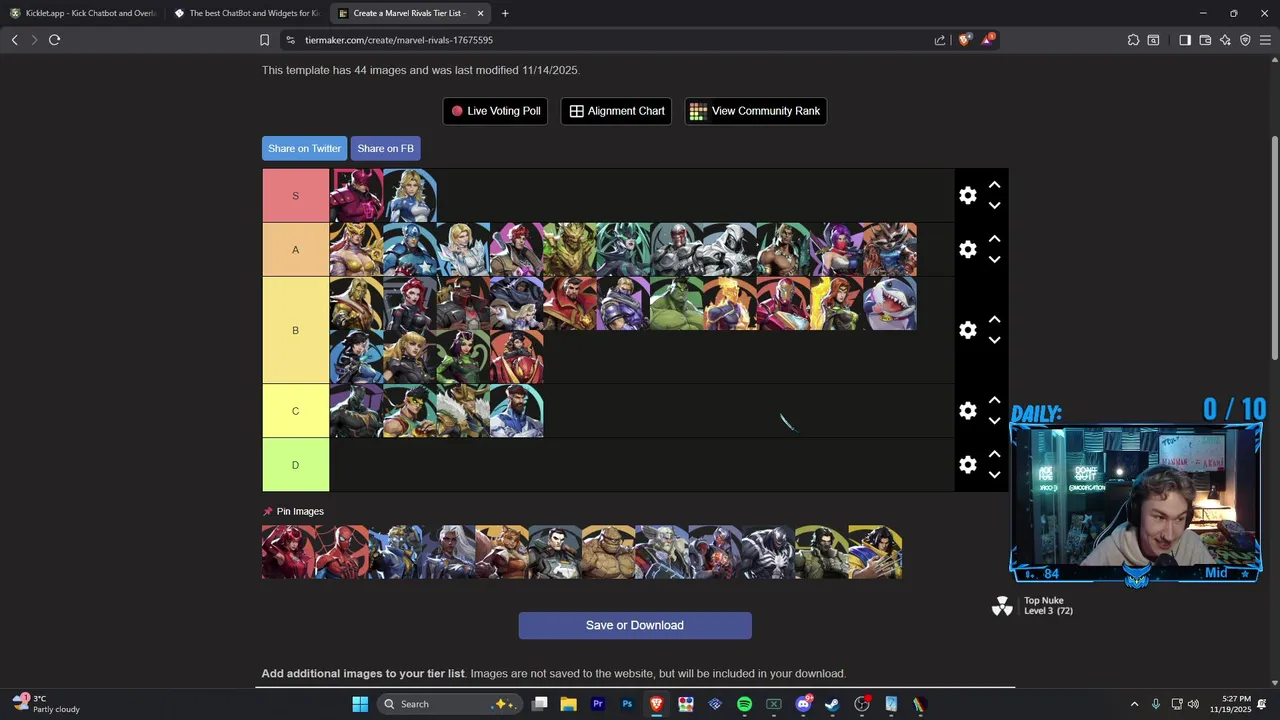This screenshot has width=1280, height=720.
Task: Click the red S tier label
Action: coord(295,196)
